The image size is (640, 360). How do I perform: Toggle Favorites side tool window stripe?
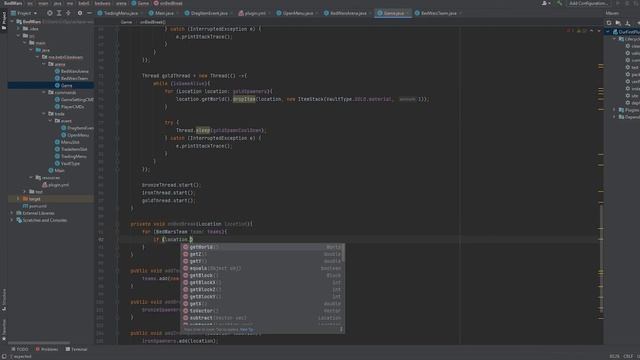[4, 330]
